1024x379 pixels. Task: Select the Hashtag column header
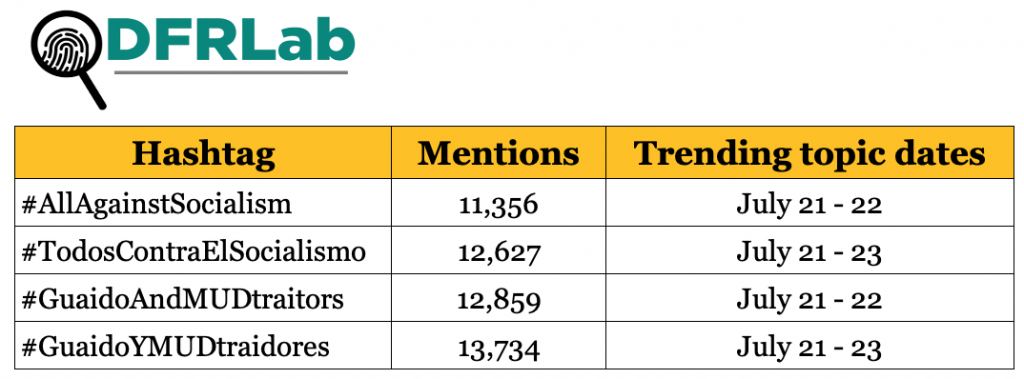203,152
